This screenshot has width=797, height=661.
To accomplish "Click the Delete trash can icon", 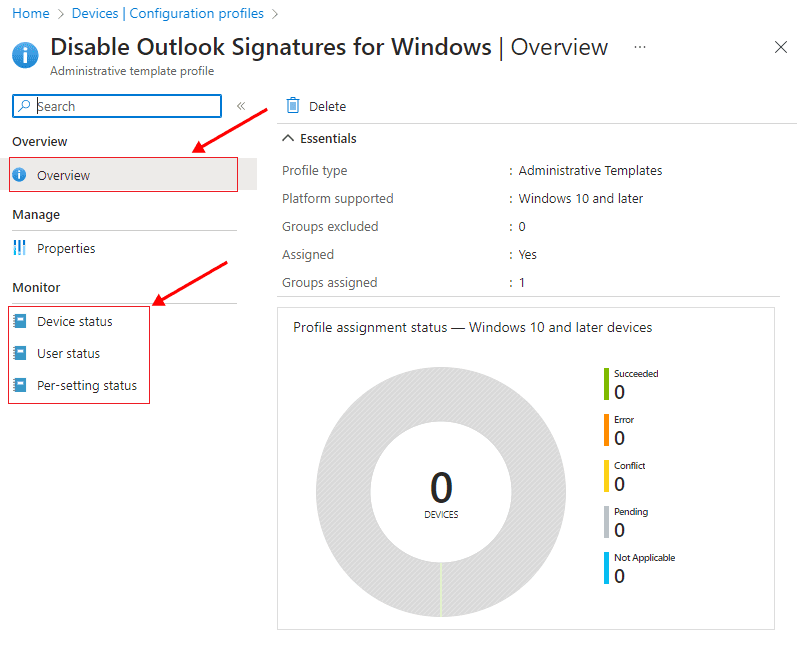I will click(x=293, y=106).
